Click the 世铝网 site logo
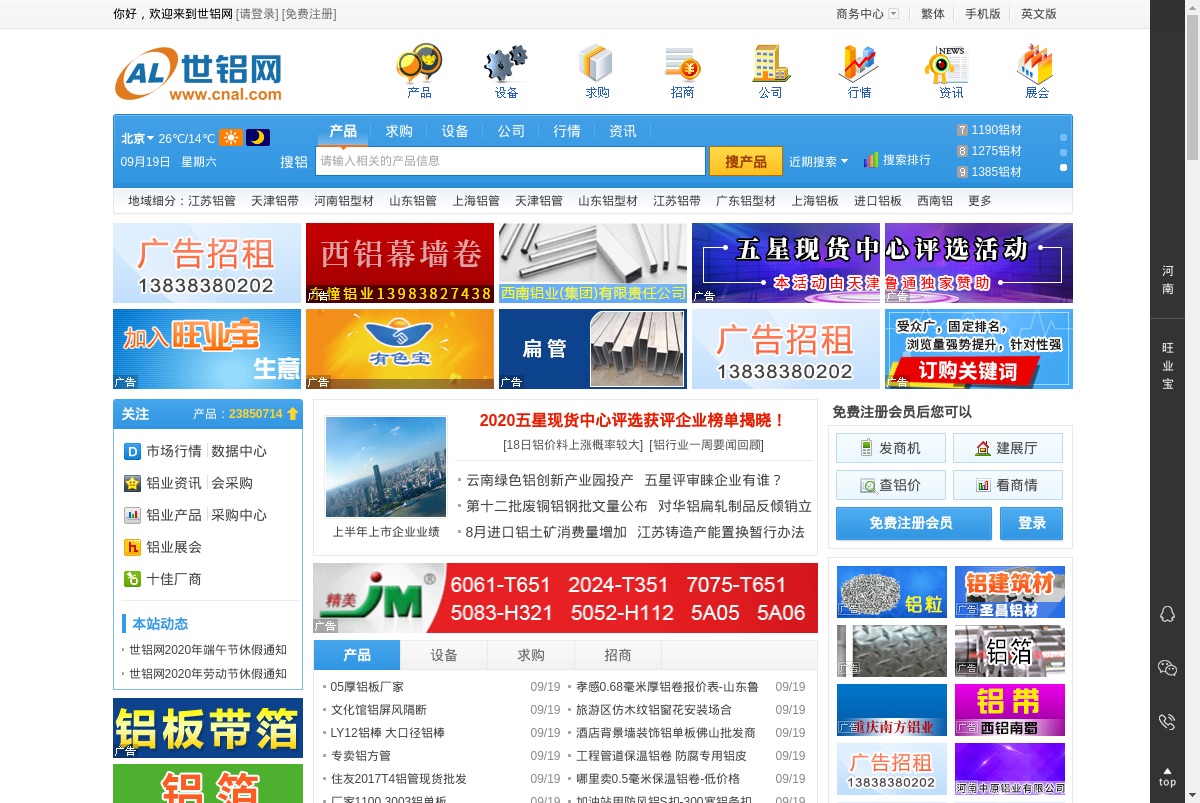Screen dimensions: 1200x803 [x=199, y=74]
